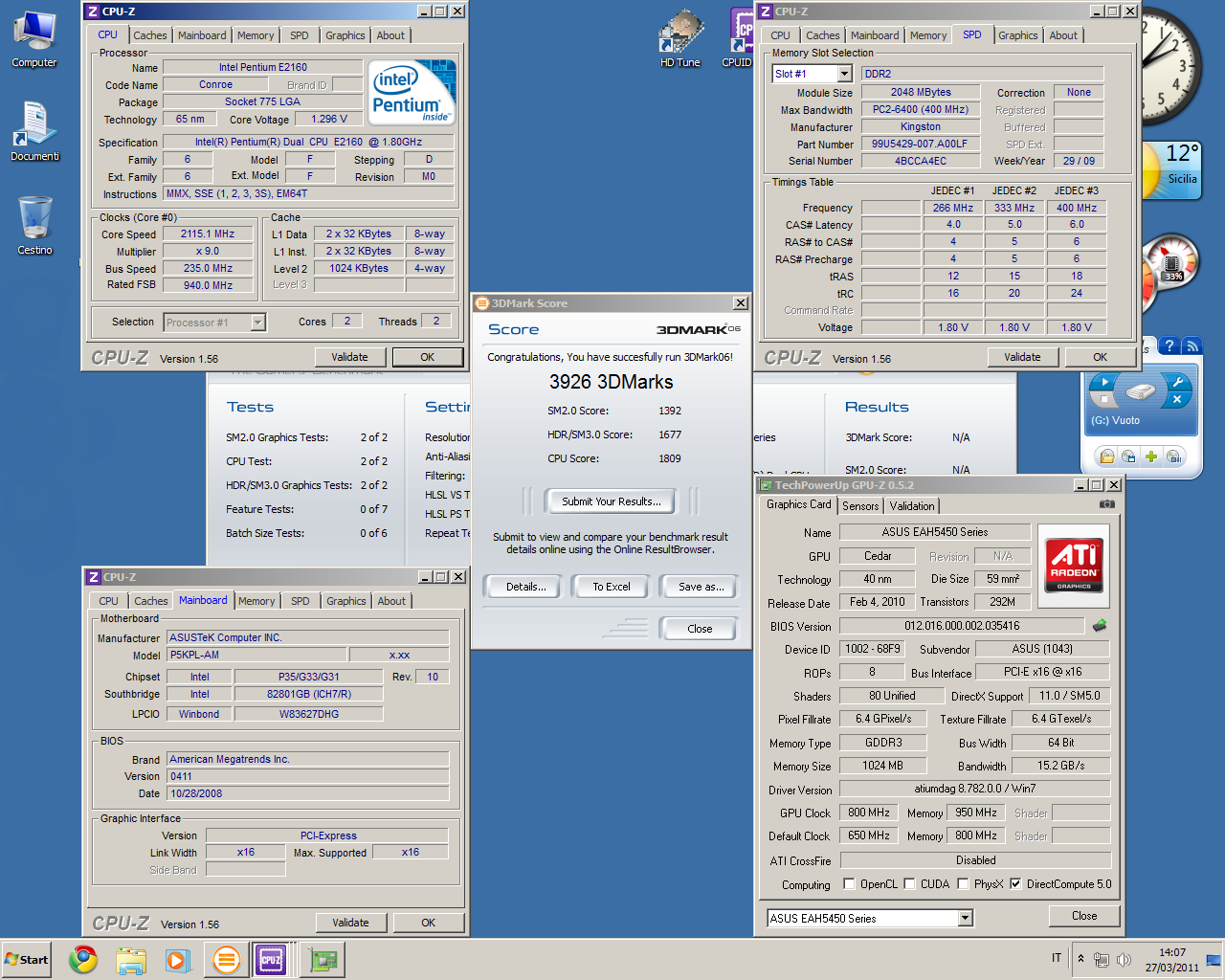
Task: Click Submit Your Results in 3DMark Score
Action: [x=611, y=501]
